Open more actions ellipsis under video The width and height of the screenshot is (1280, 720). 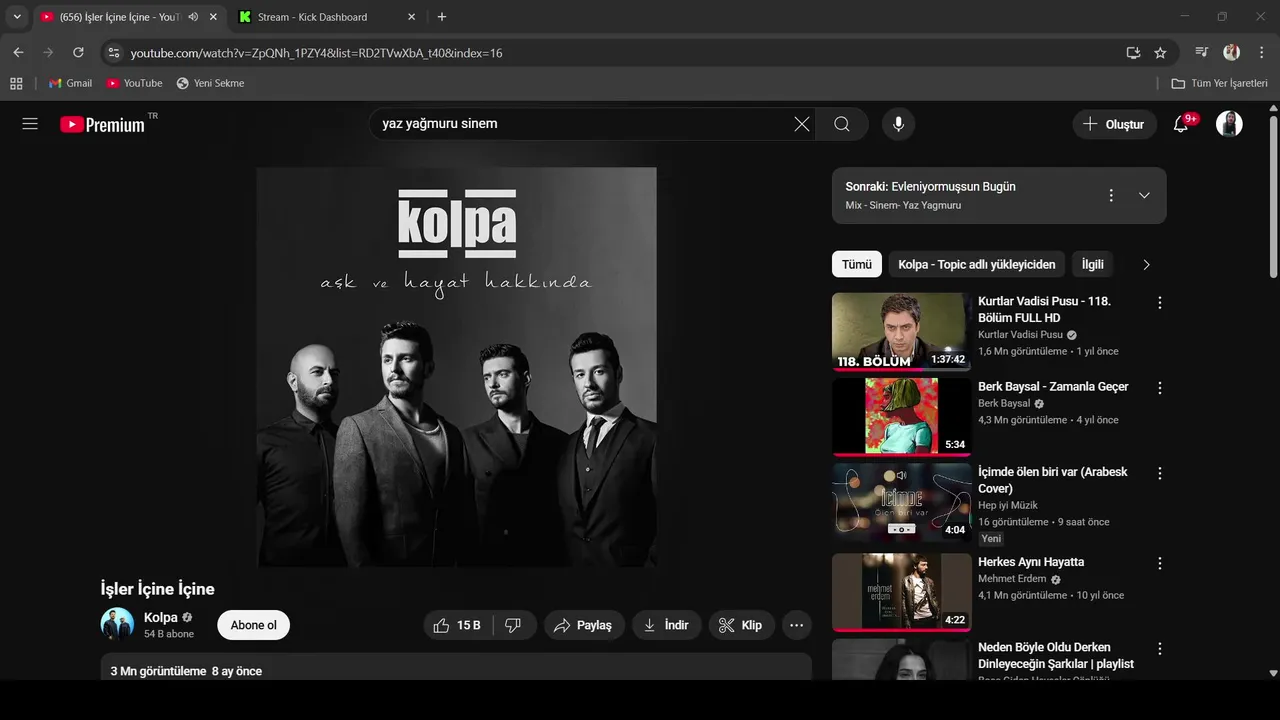point(796,625)
